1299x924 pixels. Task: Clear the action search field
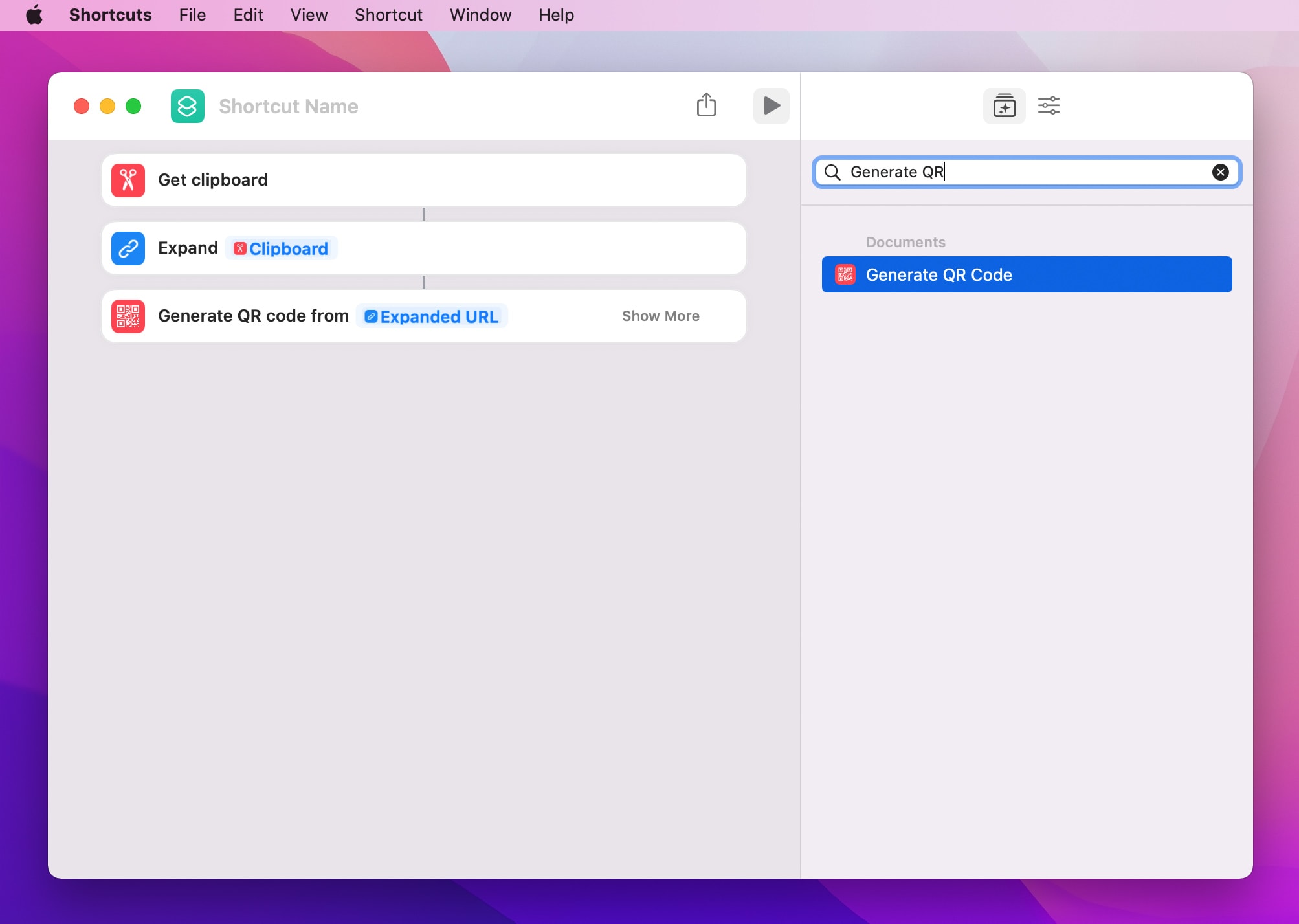click(x=1220, y=172)
